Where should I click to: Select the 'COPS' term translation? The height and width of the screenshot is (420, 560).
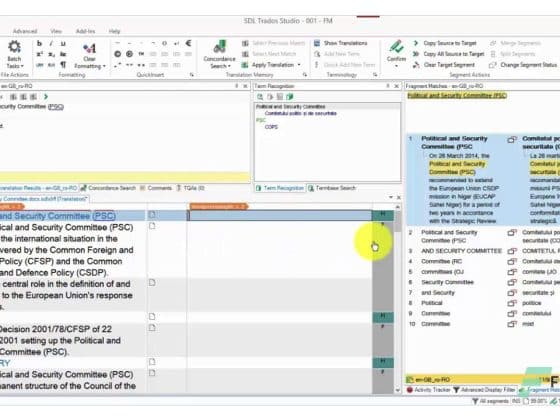point(271,127)
